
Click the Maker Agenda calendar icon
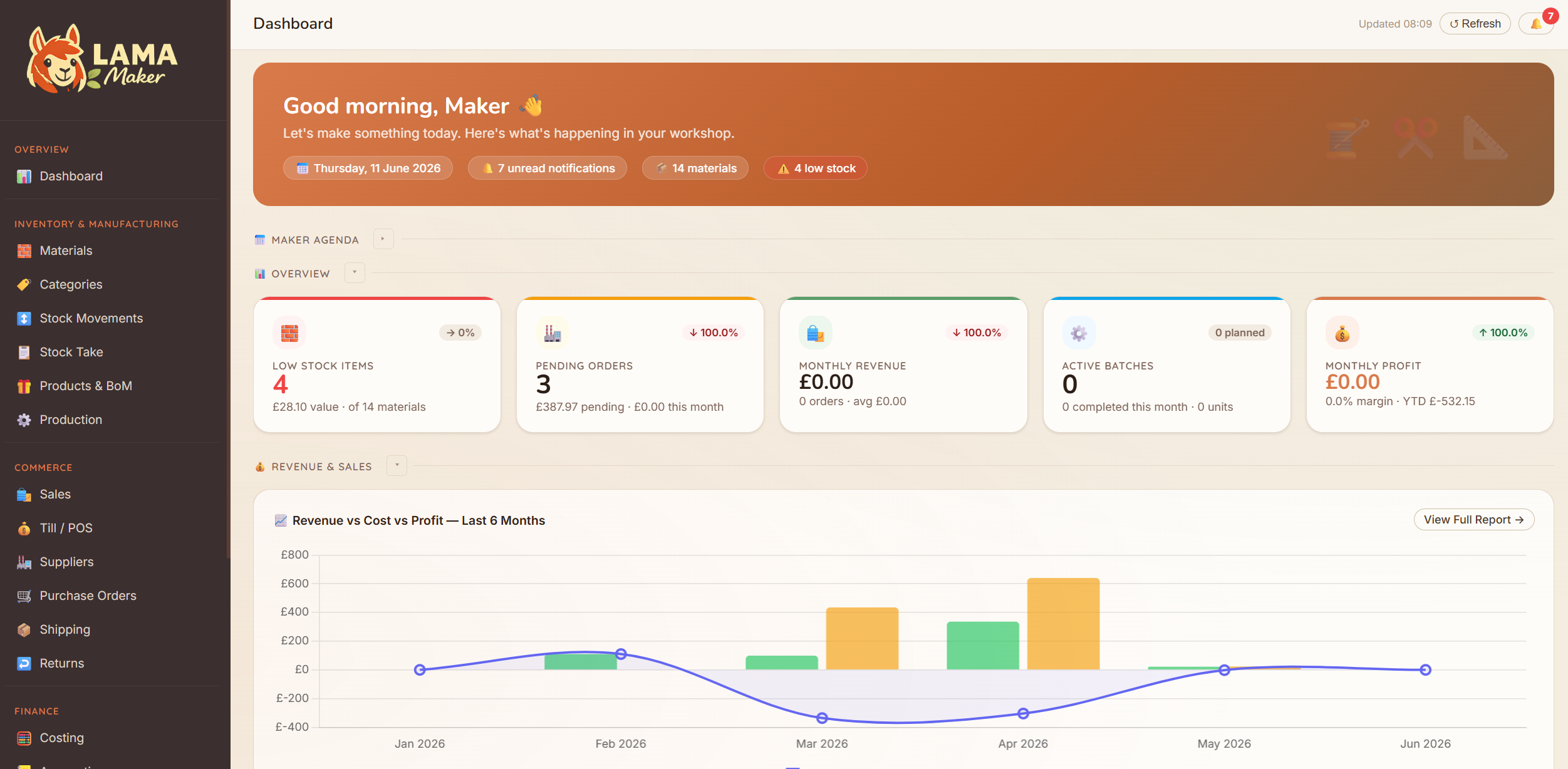[x=260, y=240]
